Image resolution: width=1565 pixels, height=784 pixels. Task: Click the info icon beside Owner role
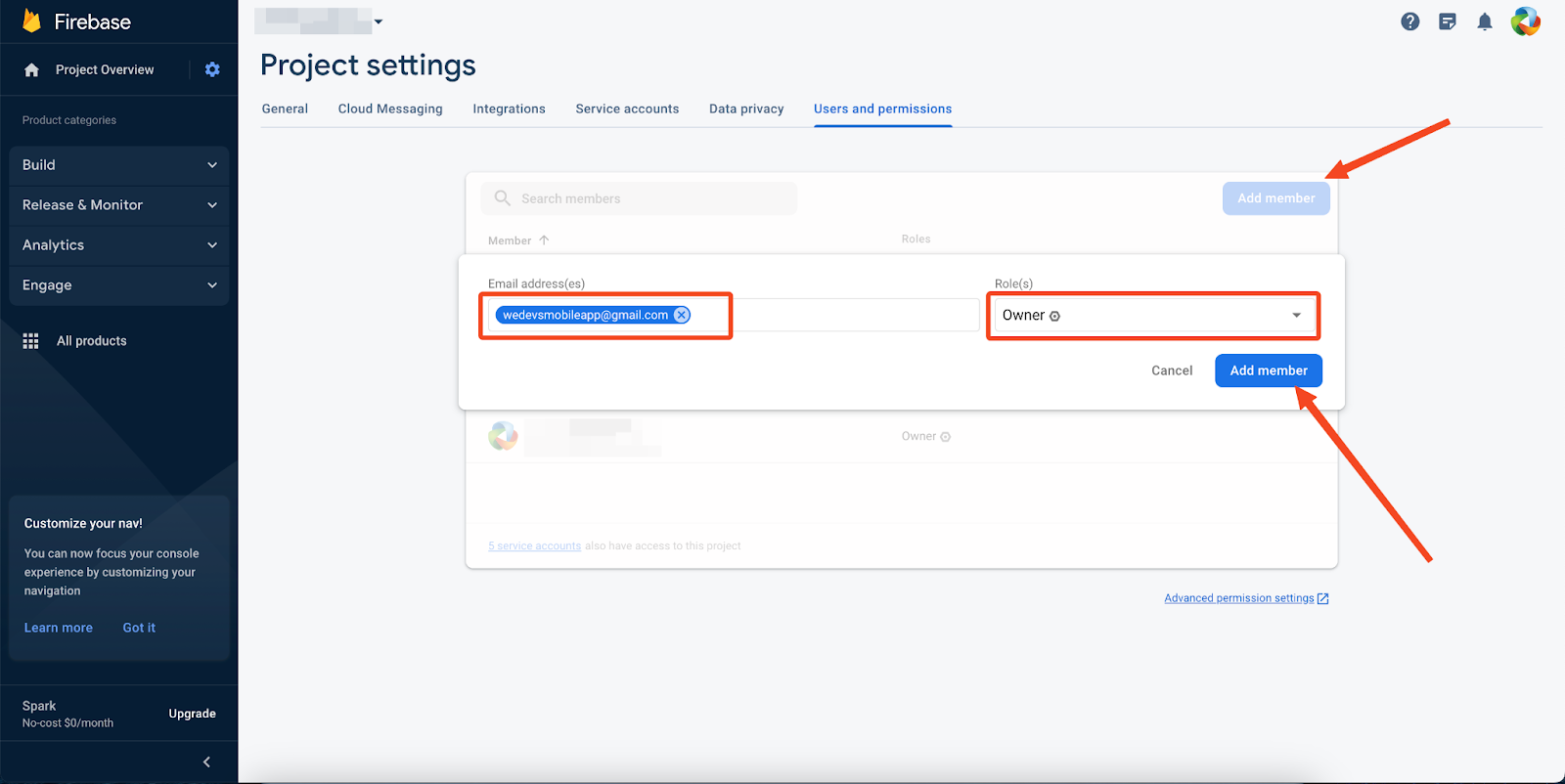click(1054, 316)
